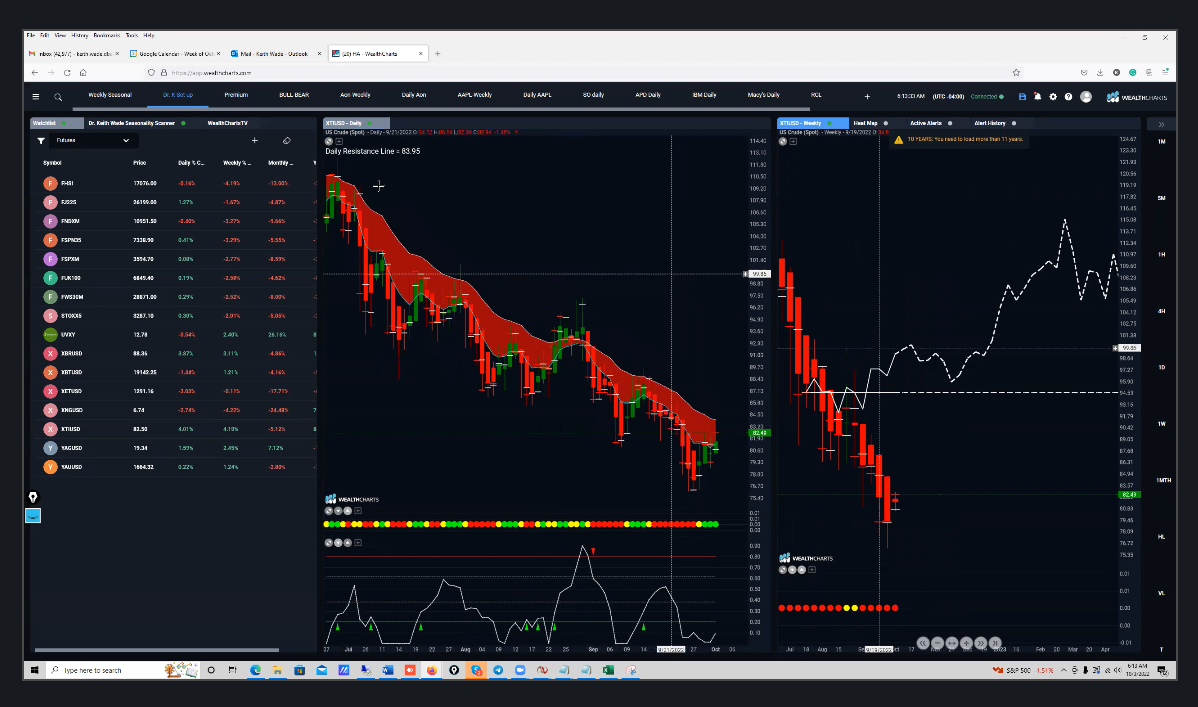Open the WealthCharts hamburger main menu

35,96
